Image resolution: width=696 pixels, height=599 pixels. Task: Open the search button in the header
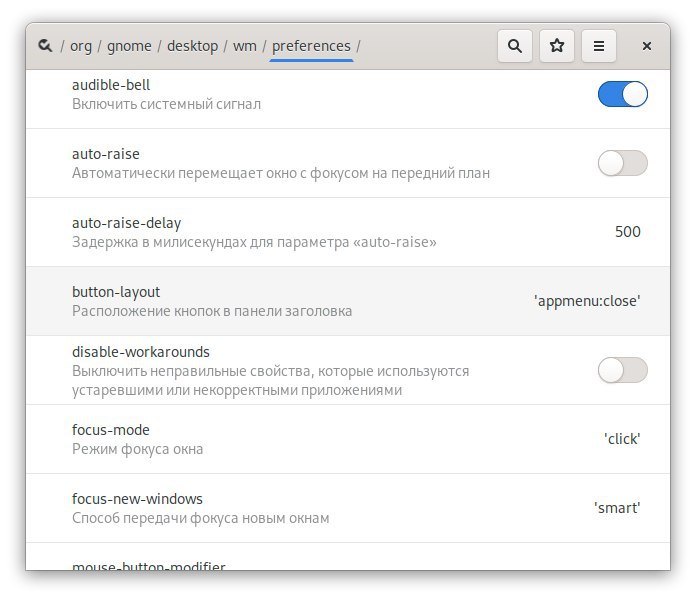coord(515,46)
